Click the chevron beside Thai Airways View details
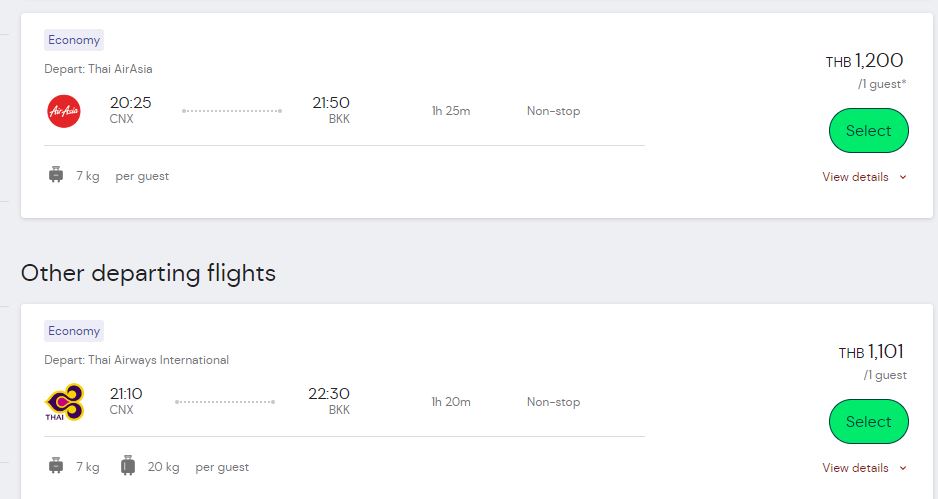Viewport: 938px width, 499px height. click(x=903, y=468)
